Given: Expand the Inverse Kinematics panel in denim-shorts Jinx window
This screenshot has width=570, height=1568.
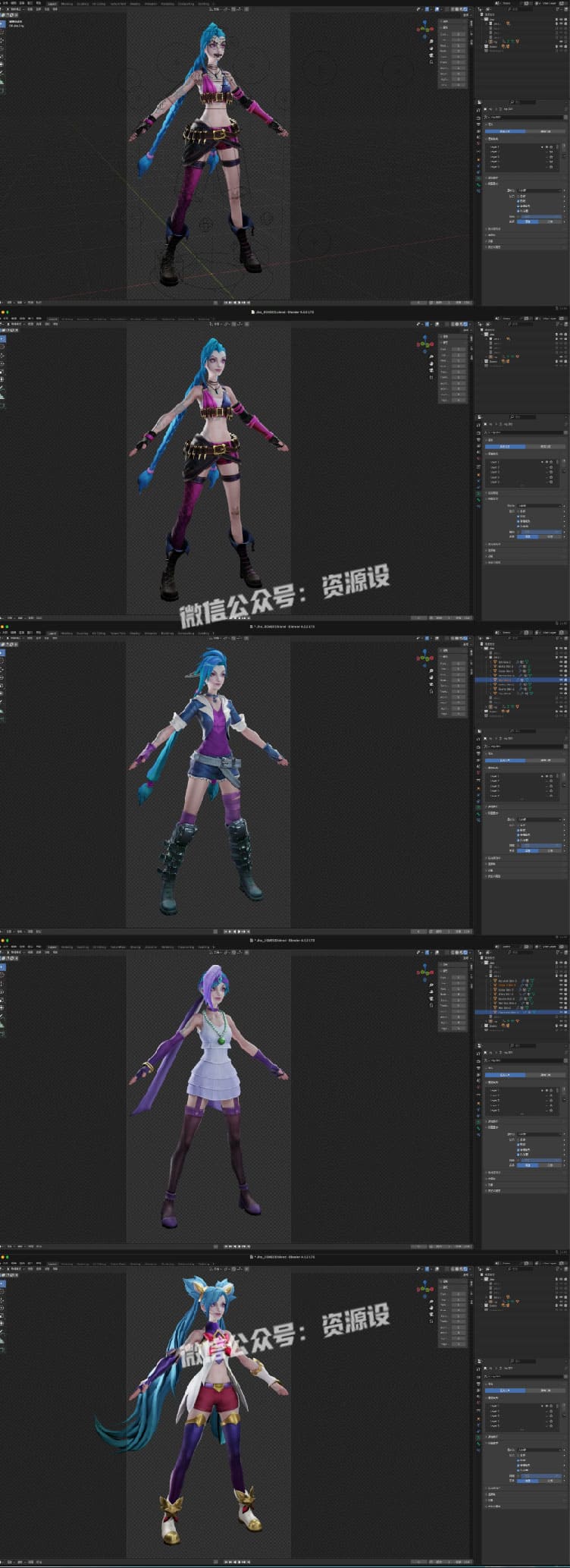Looking at the screenshot, I should [494, 858].
